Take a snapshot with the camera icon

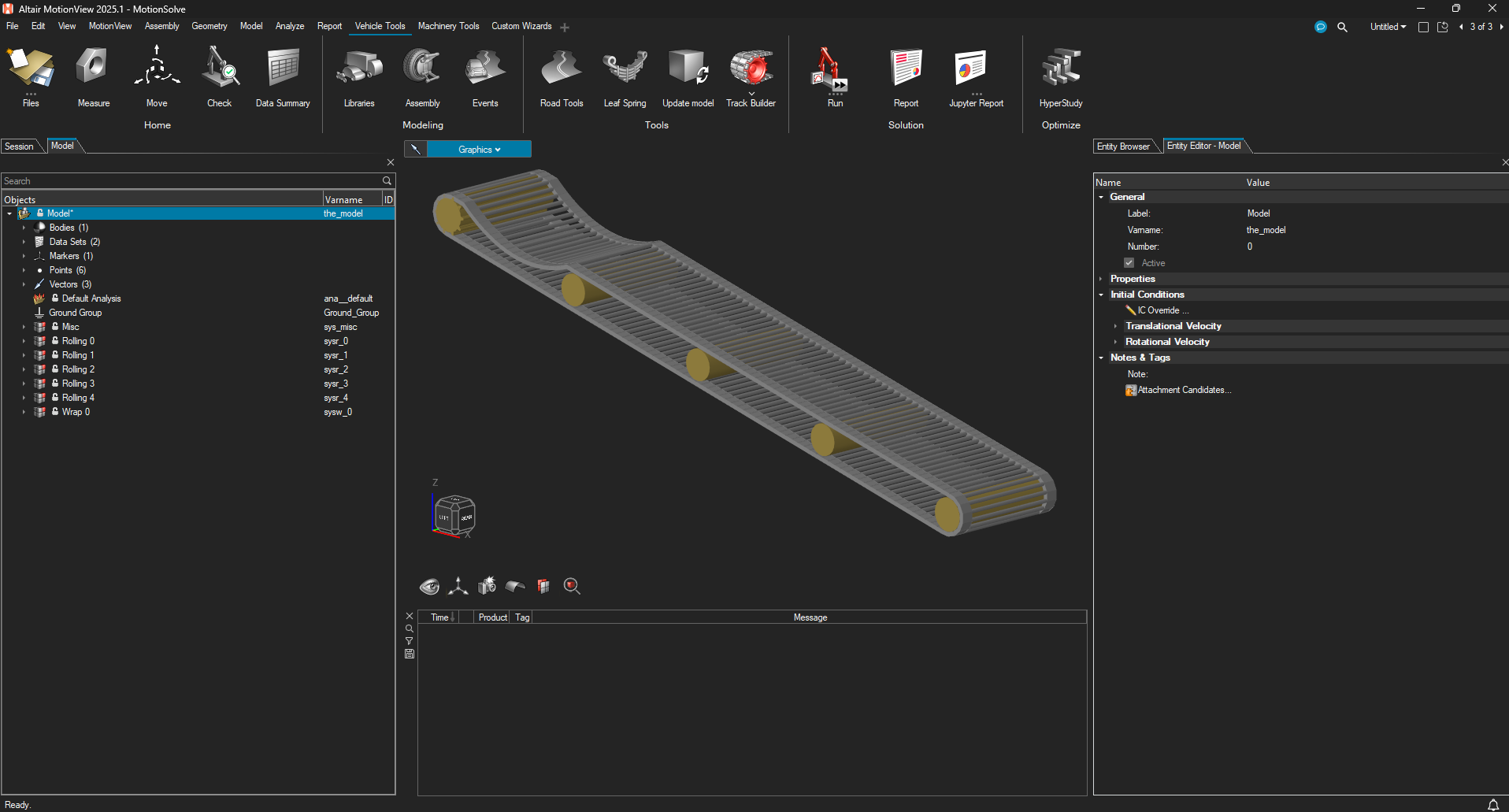[x=486, y=586]
